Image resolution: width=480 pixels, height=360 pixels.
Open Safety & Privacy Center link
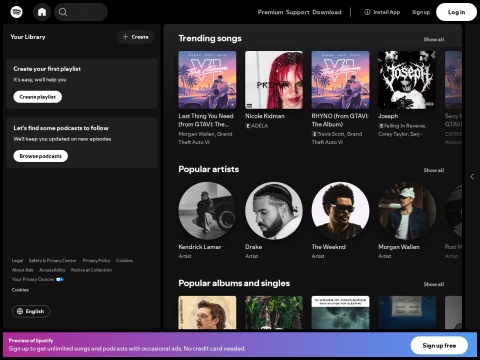pyautogui.click(x=53, y=261)
